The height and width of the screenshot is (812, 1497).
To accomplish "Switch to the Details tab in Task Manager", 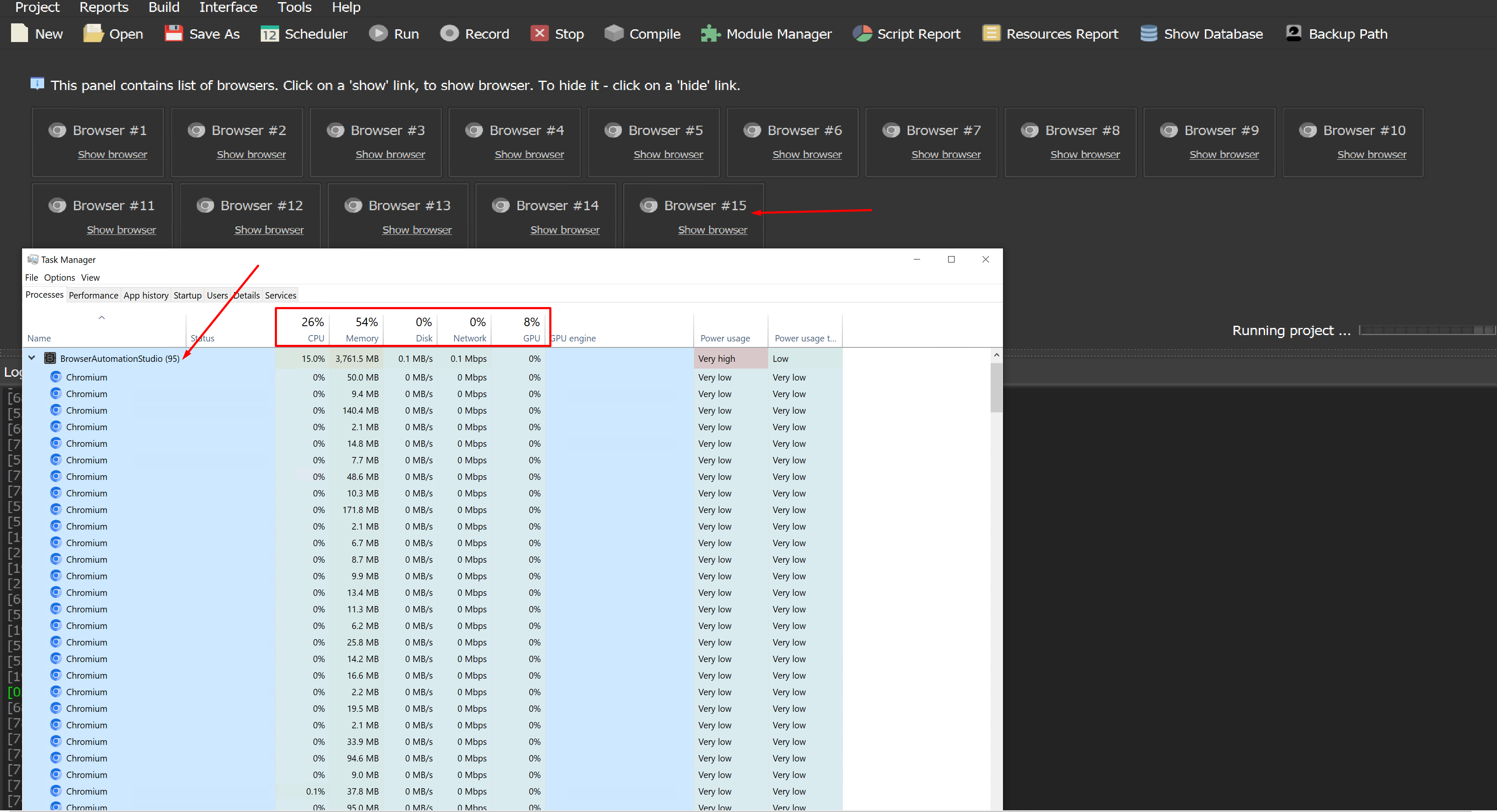I will click(247, 295).
